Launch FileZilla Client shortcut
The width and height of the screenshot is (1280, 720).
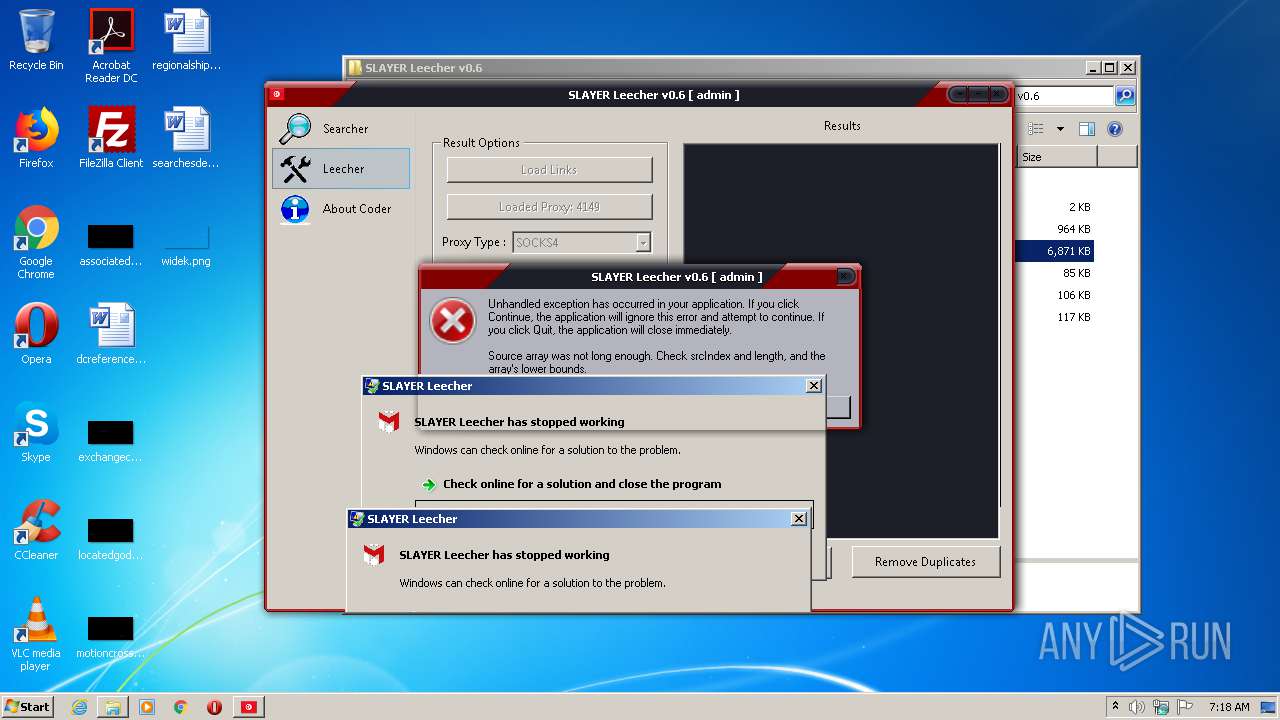(111, 138)
